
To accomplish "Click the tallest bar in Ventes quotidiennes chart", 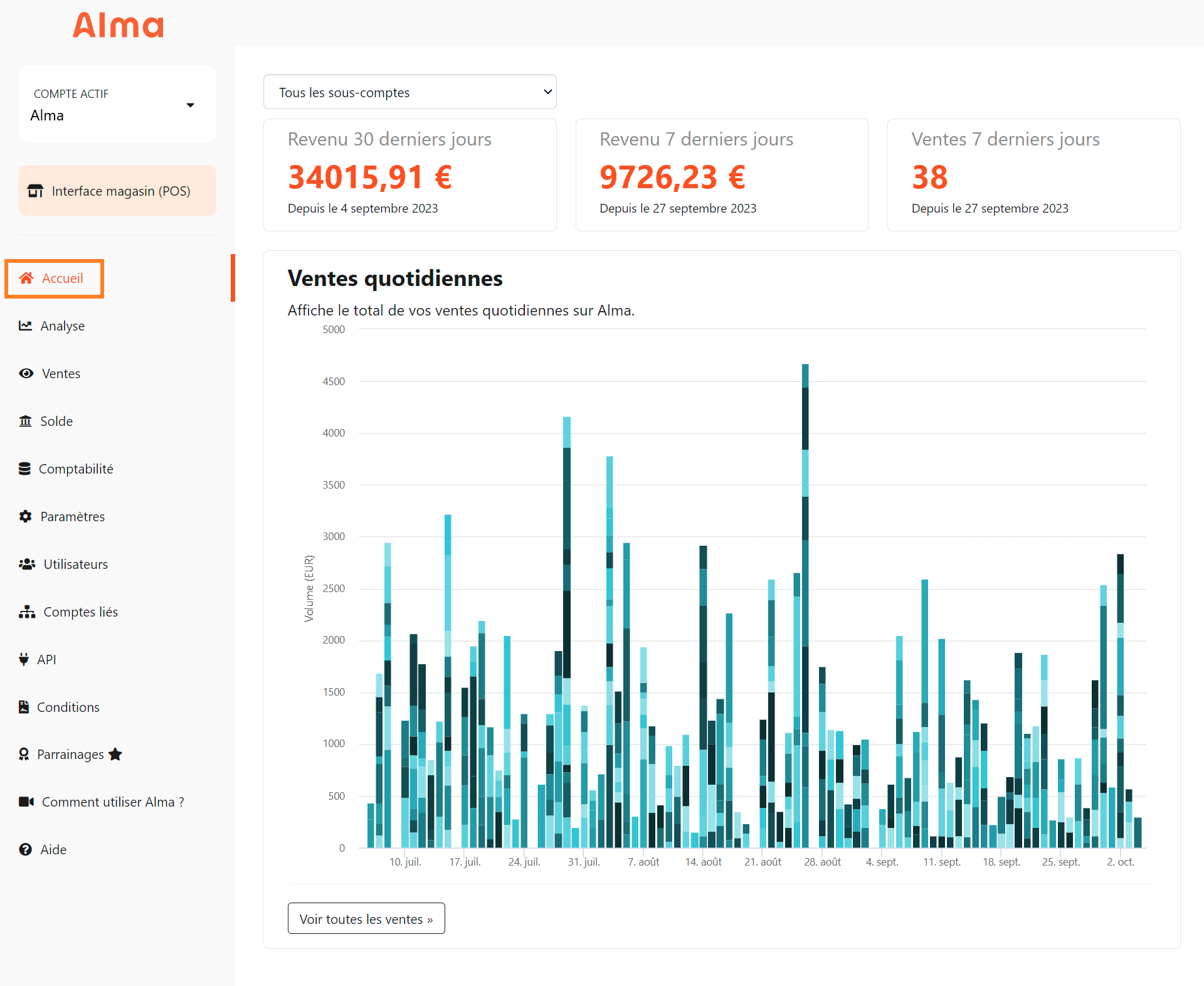I will [x=806, y=565].
